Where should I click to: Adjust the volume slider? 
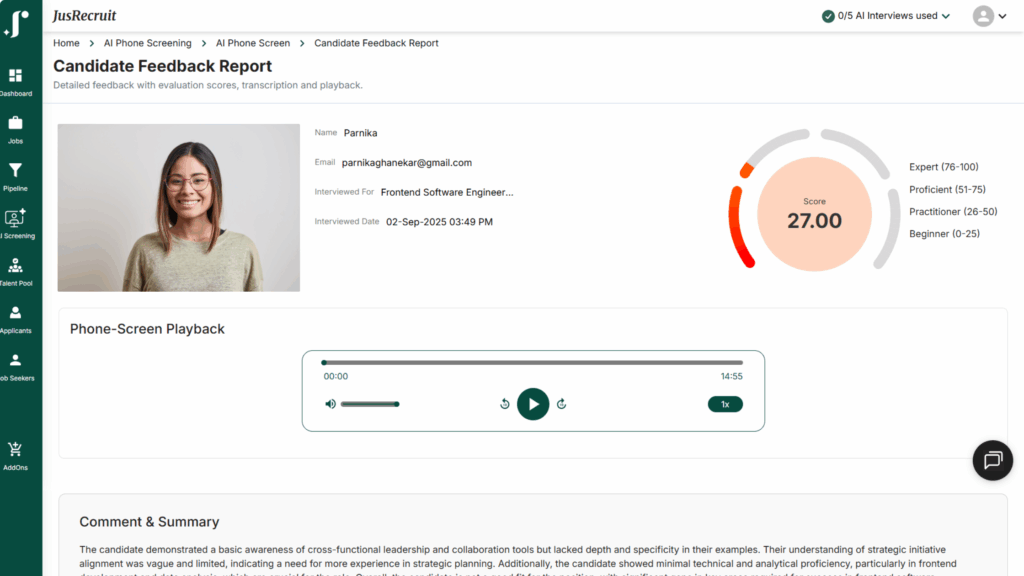tap(370, 404)
